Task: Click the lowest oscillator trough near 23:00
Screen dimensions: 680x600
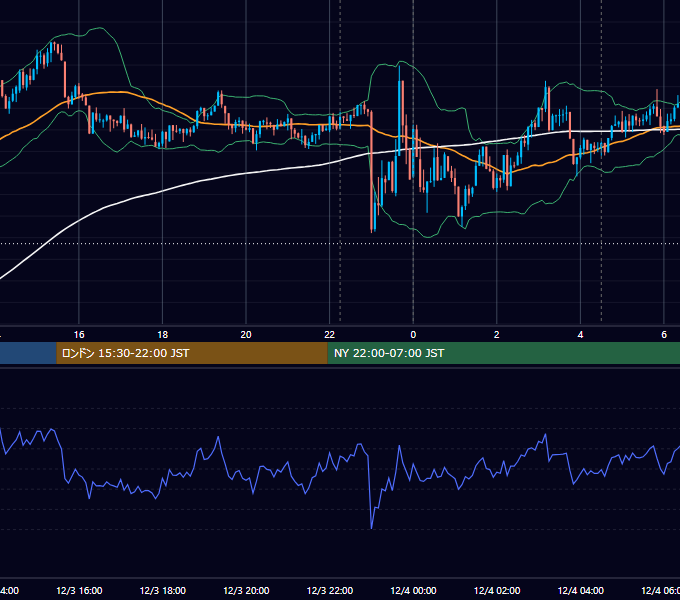Action: [x=372, y=528]
